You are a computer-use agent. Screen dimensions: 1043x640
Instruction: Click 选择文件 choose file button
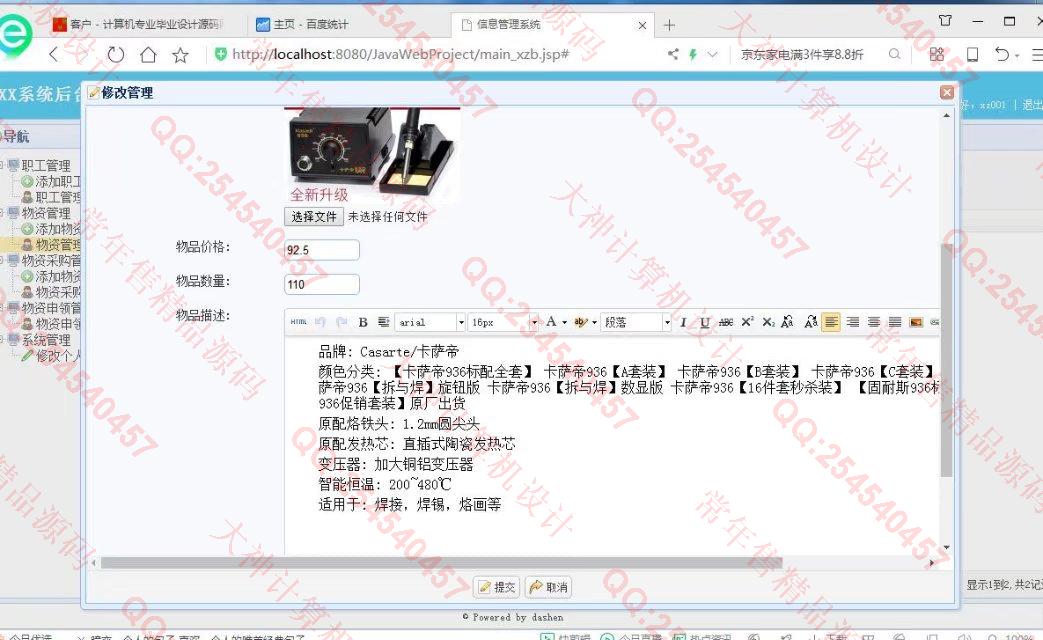[x=314, y=216]
